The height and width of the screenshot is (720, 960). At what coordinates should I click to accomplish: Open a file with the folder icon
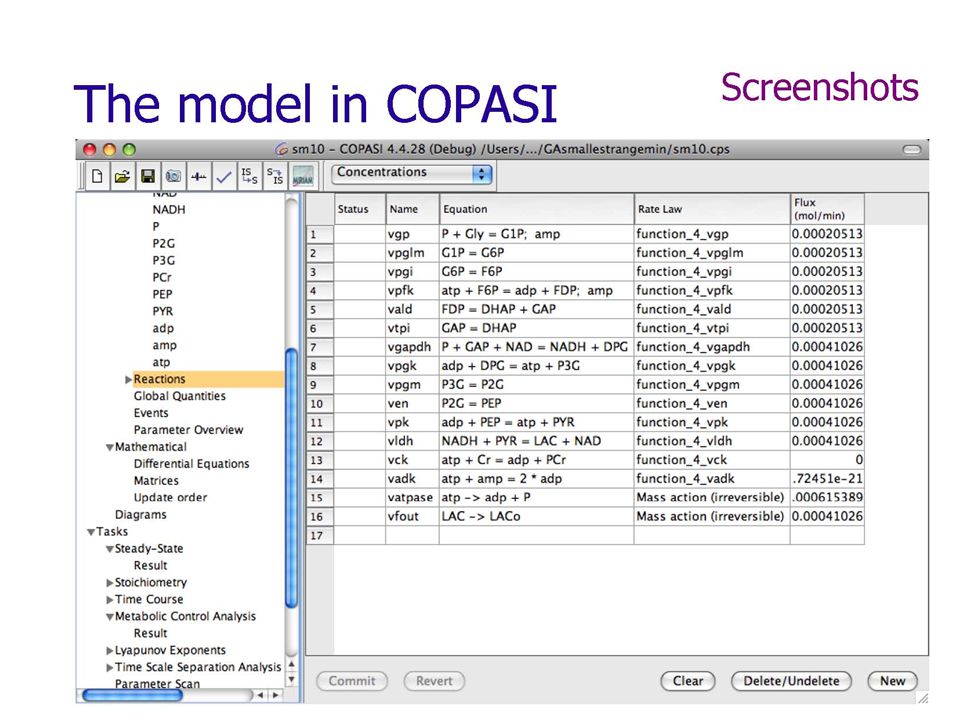coord(122,176)
